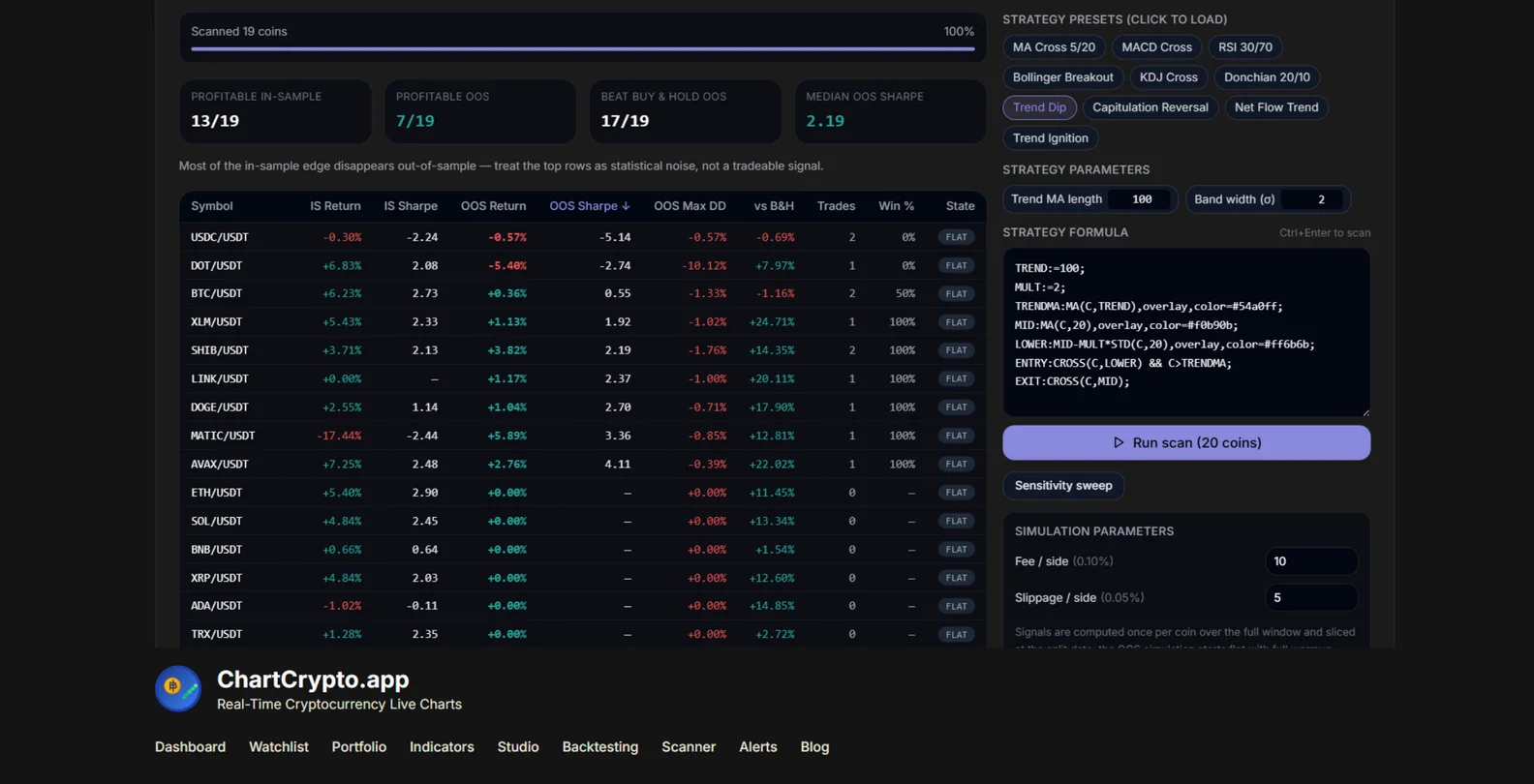Click the scan progress bar
Viewport: 1534px width, 784px height.
pyautogui.click(x=582, y=48)
